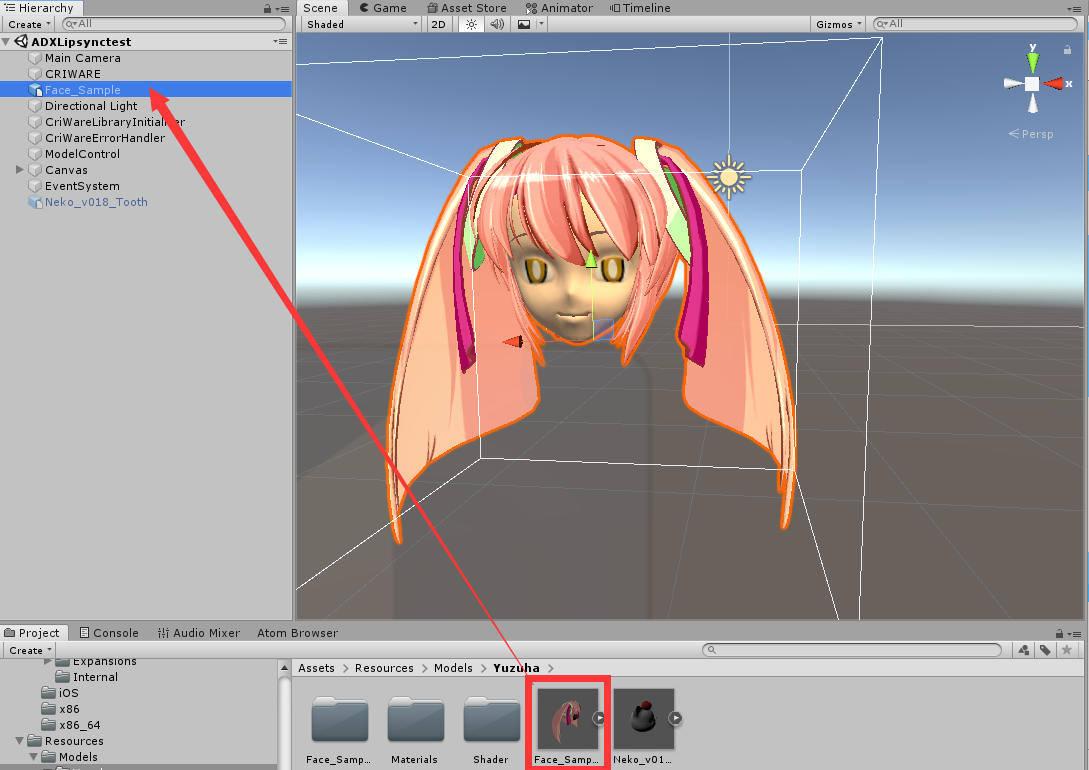The height and width of the screenshot is (770, 1089).
Task: Click the green Y axis gizmo cone
Action: [1033, 60]
